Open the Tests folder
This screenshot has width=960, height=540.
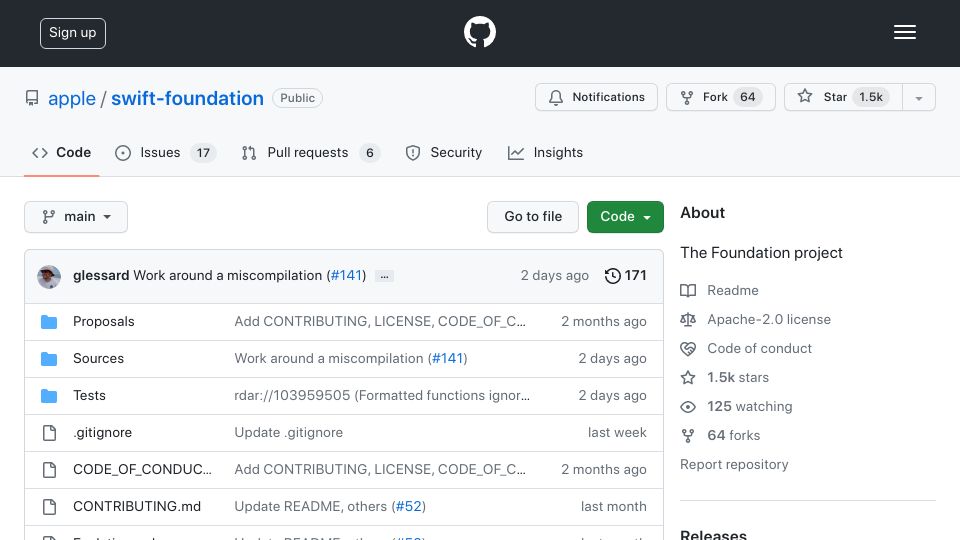[x=89, y=396]
